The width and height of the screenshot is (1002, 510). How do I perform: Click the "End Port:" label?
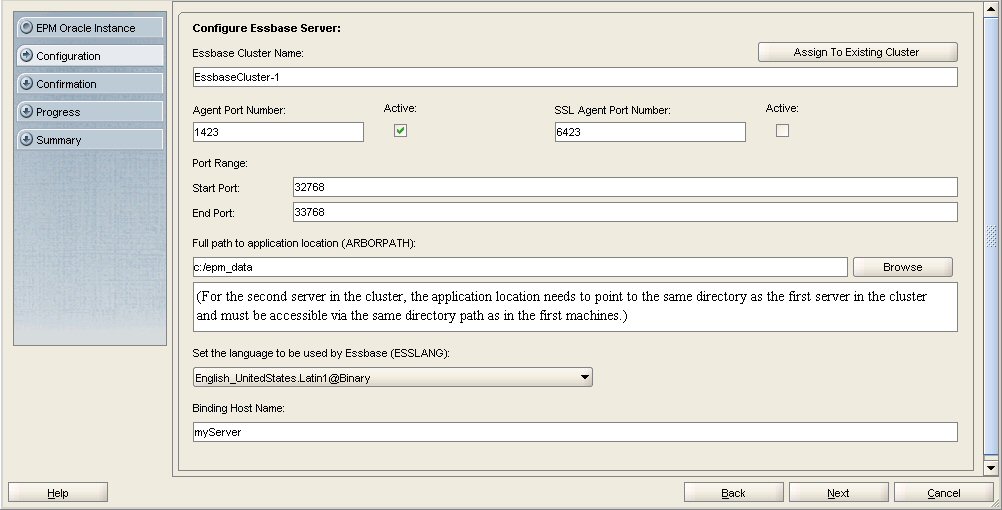[213, 213]
